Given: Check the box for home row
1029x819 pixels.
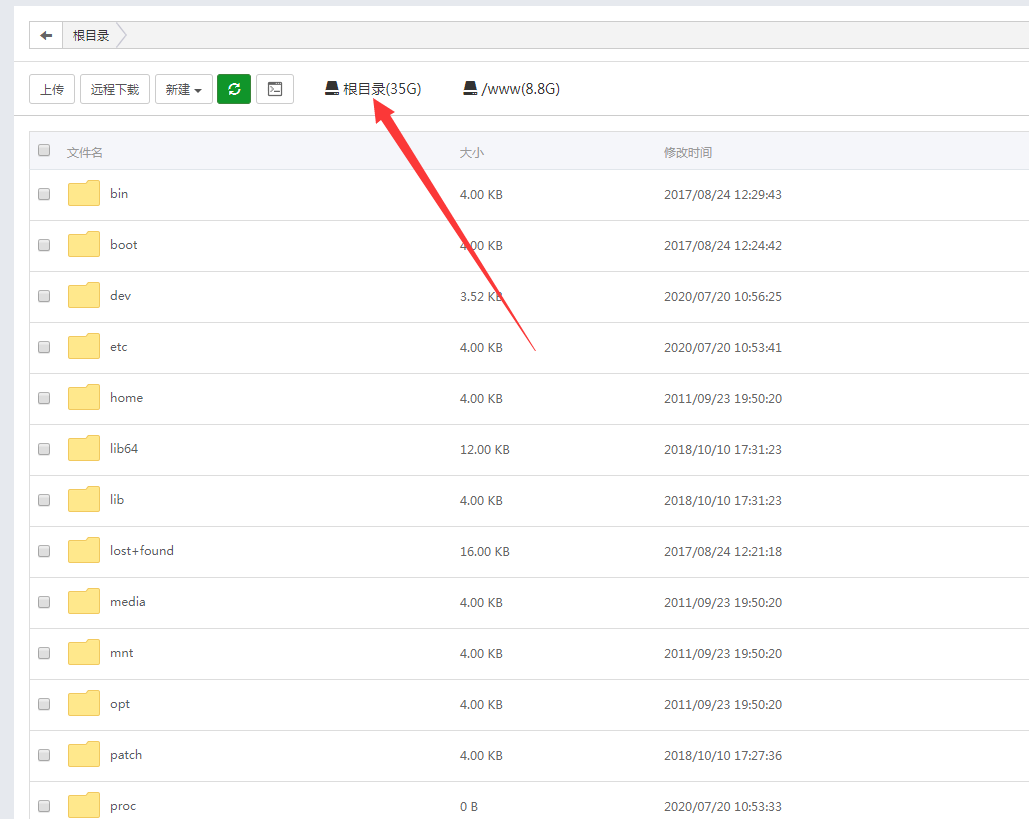Looking at the screenshot, I should [44, 398].
